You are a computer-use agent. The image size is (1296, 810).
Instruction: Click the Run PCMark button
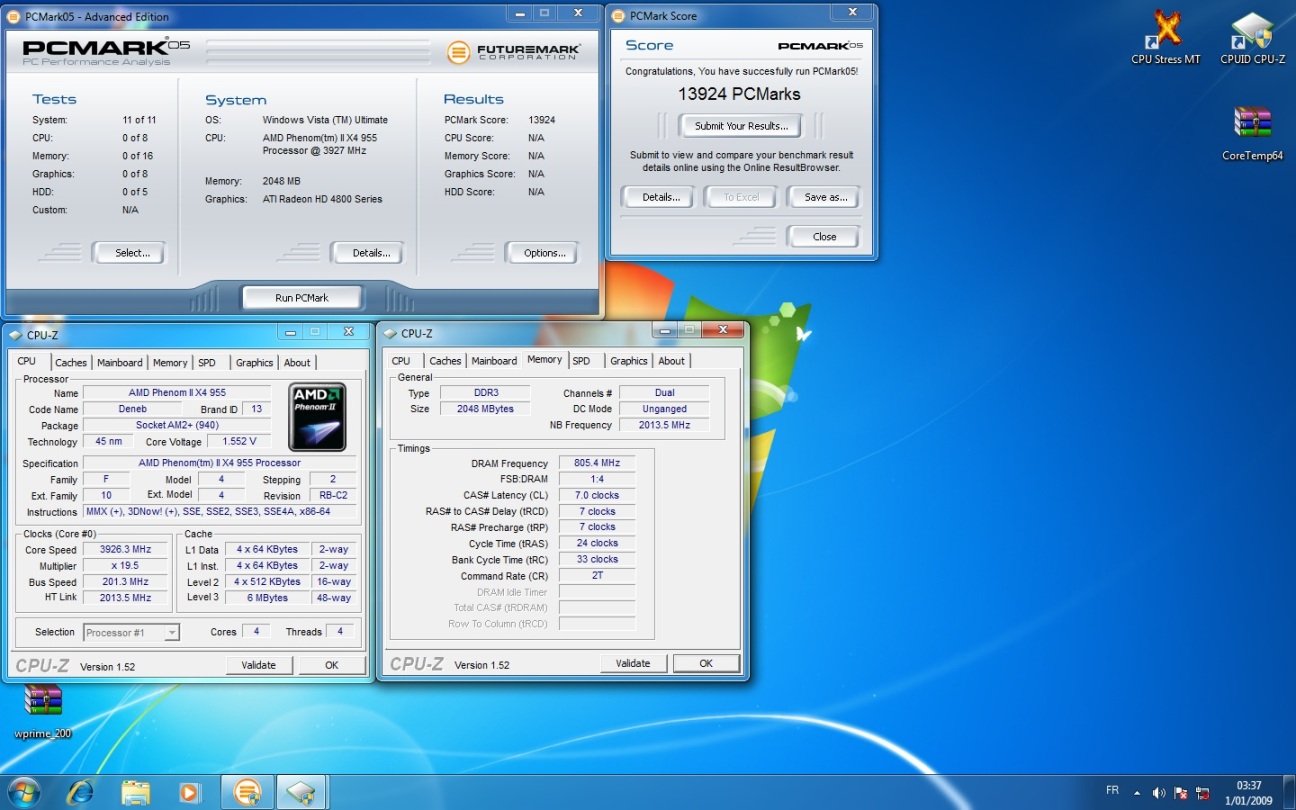click(x=302, y=298)
